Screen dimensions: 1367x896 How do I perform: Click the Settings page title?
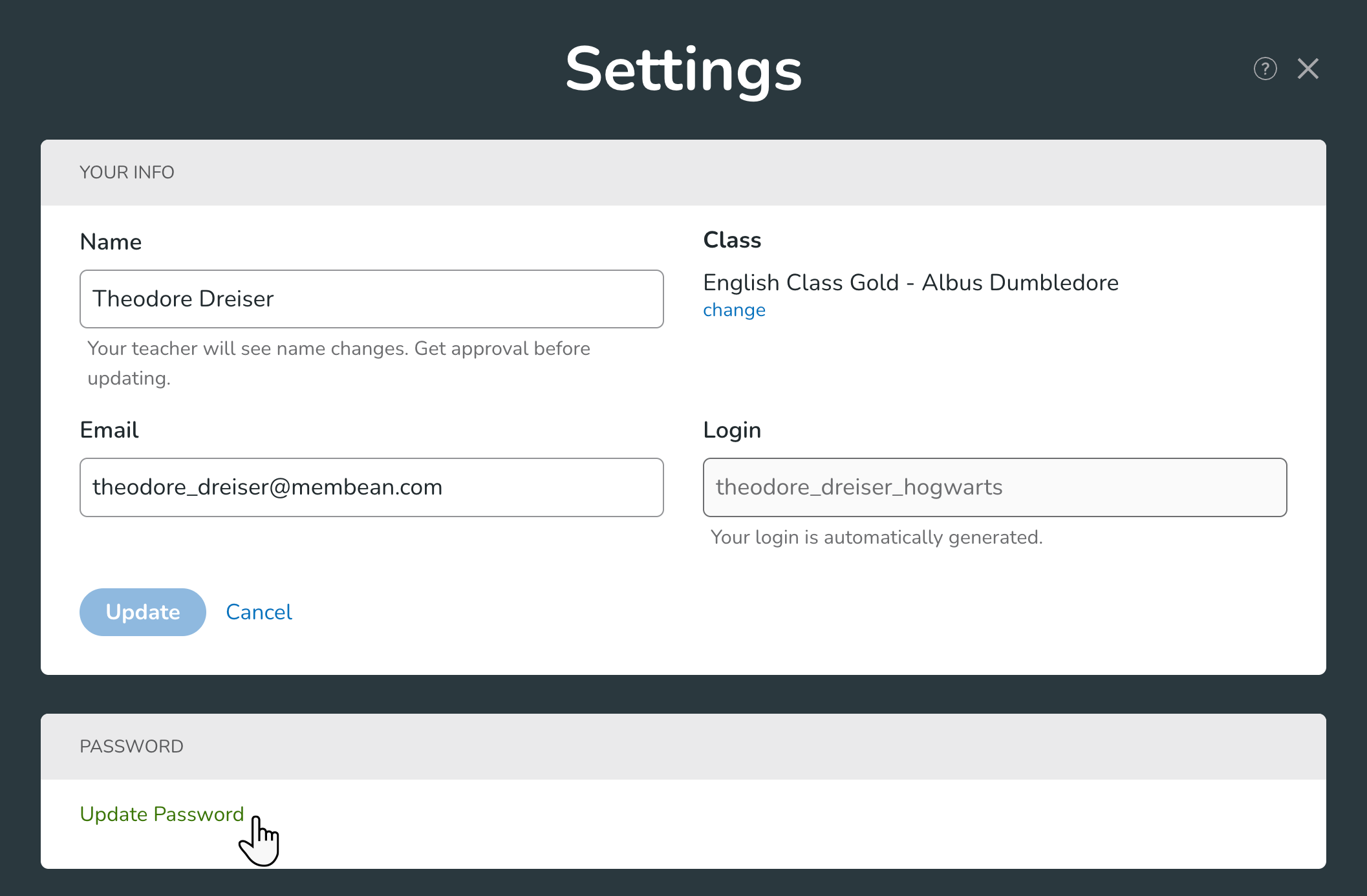coord(683,70)
